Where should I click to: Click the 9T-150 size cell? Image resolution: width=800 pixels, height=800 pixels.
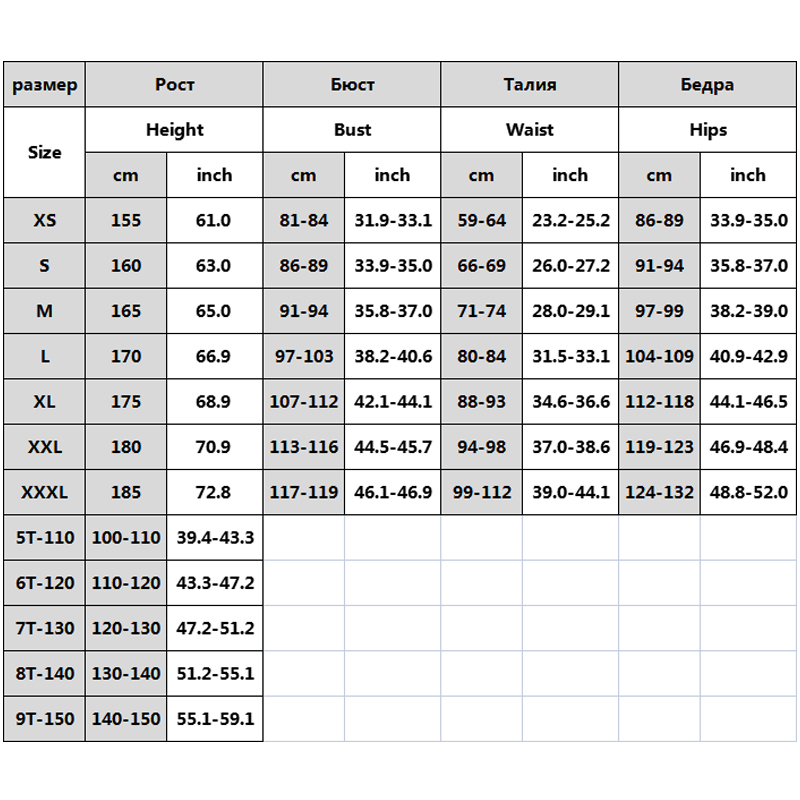[44, 719]
